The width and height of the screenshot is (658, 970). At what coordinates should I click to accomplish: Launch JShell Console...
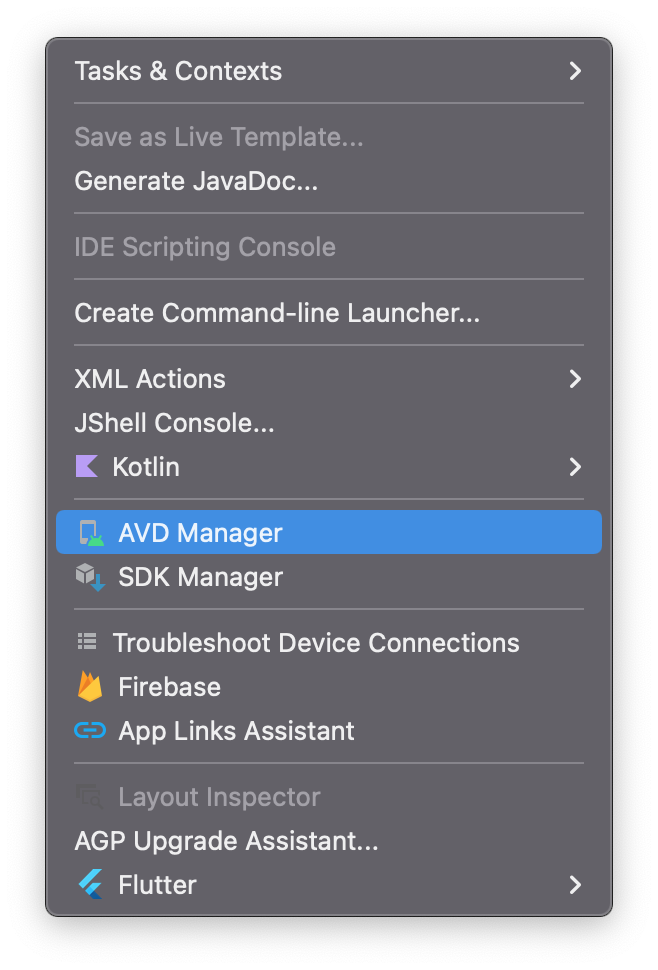click(x=329, y=423)
